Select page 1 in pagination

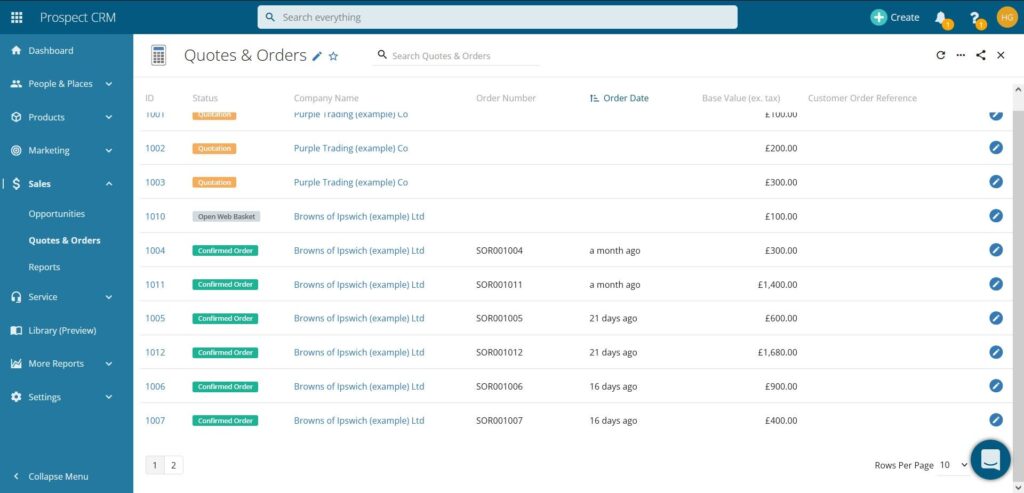(155, 465)
